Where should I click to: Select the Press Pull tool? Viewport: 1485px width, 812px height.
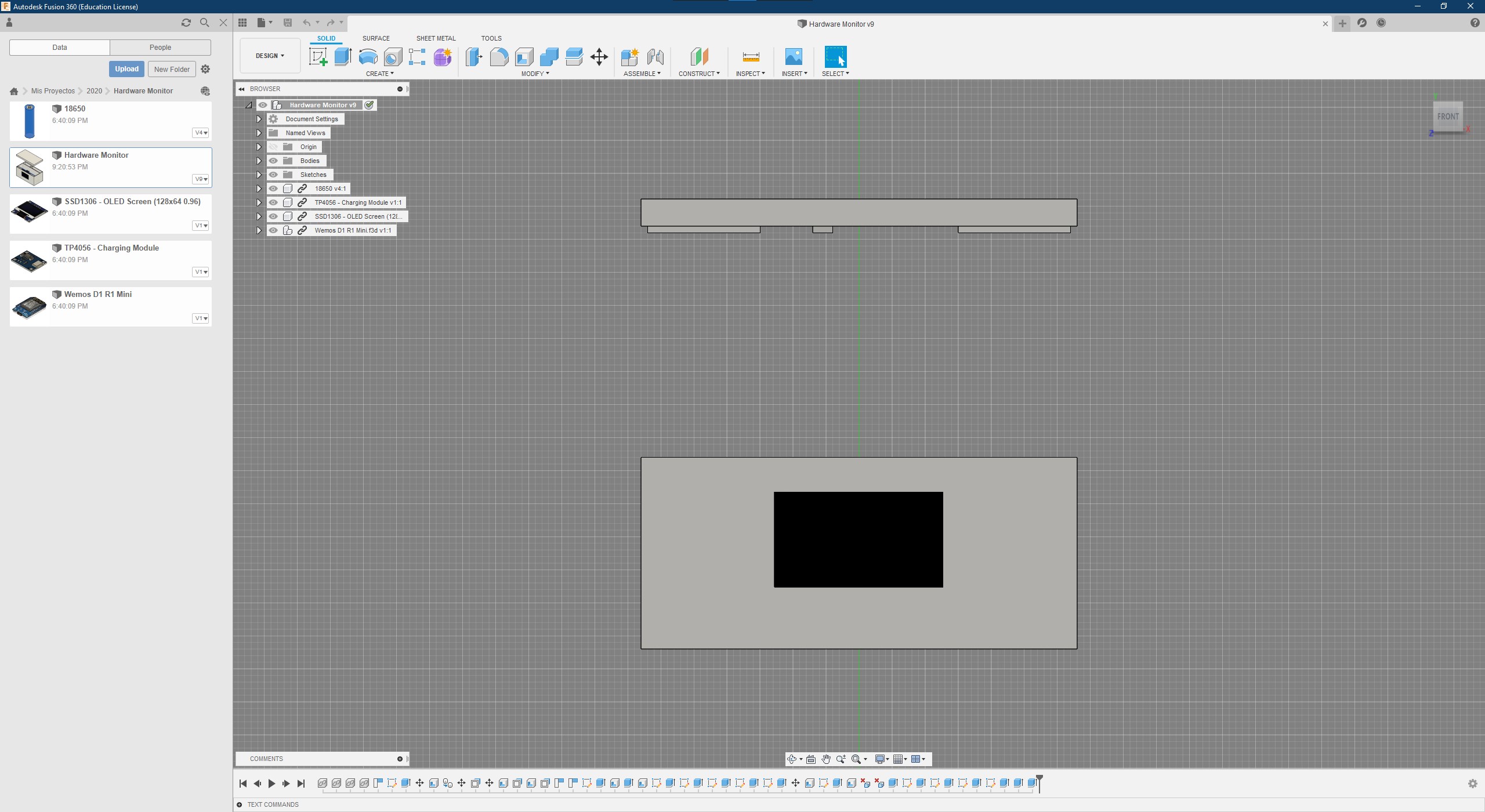tap(474, 57)
